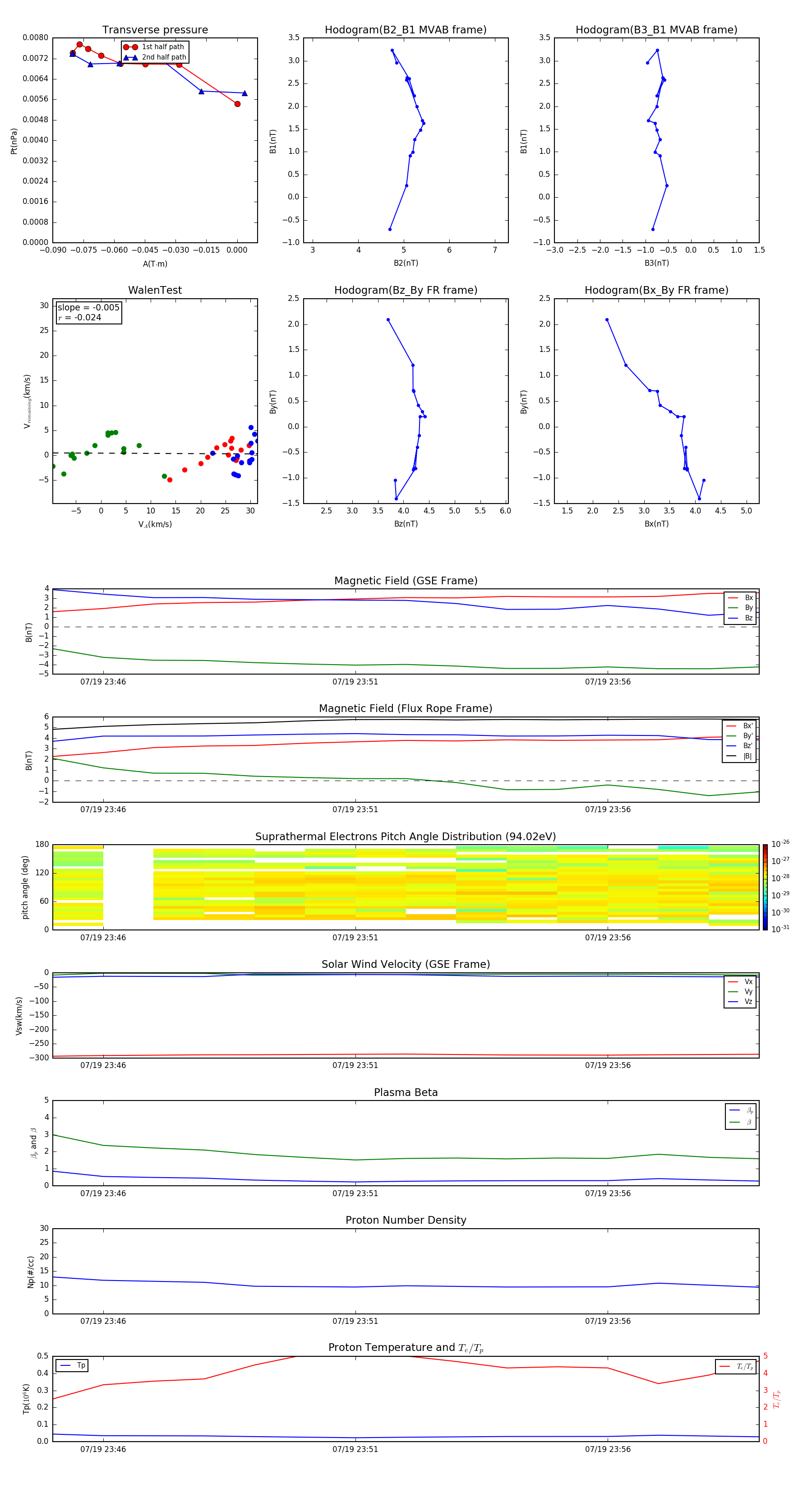Click the 'Magnetic Field (Flux Rope Frame)' title

point(406,709)
